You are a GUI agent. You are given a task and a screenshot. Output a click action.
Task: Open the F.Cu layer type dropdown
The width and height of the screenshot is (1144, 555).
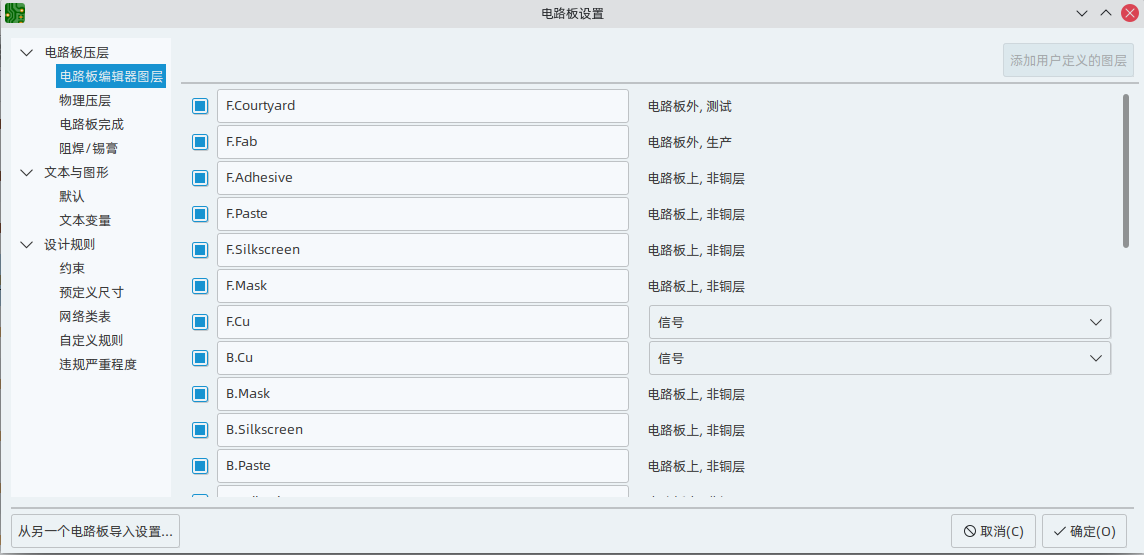pos(879,322)
